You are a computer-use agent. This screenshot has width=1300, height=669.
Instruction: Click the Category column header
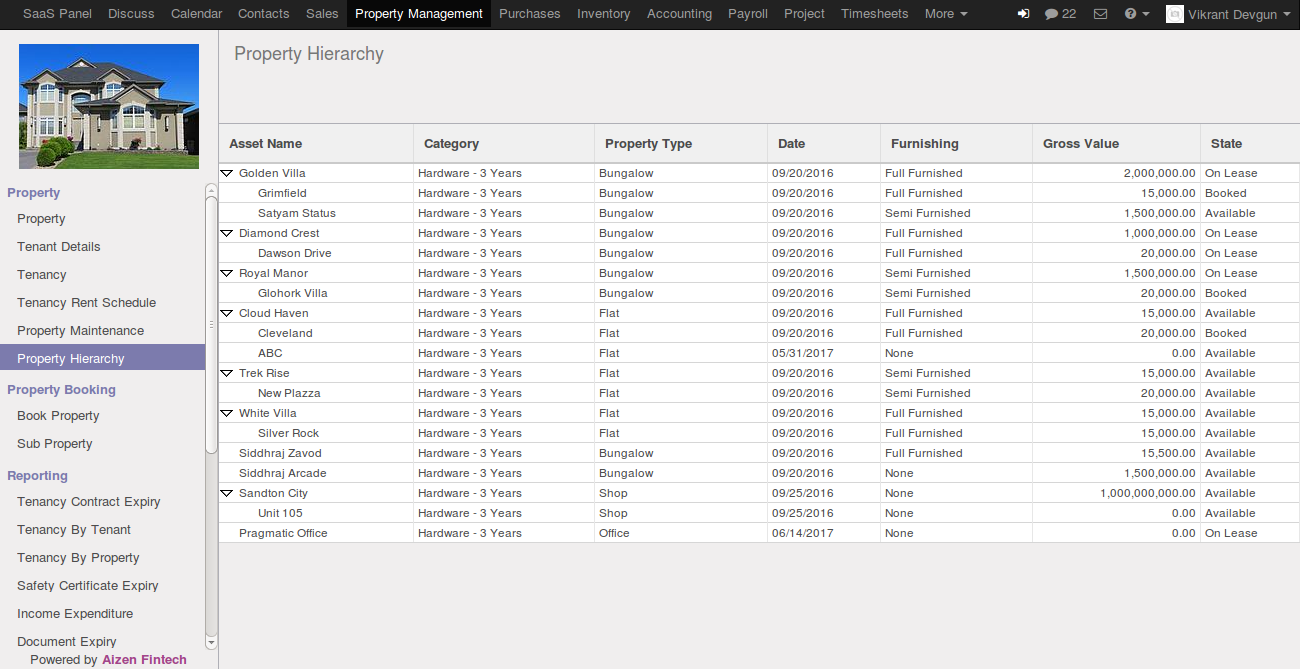[504, 144]
